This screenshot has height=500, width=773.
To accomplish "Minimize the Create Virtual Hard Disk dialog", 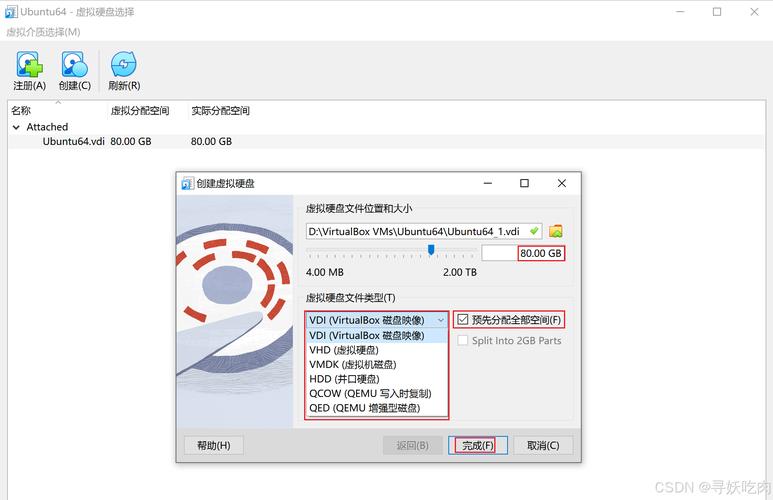I will click(x=488, y=183).
